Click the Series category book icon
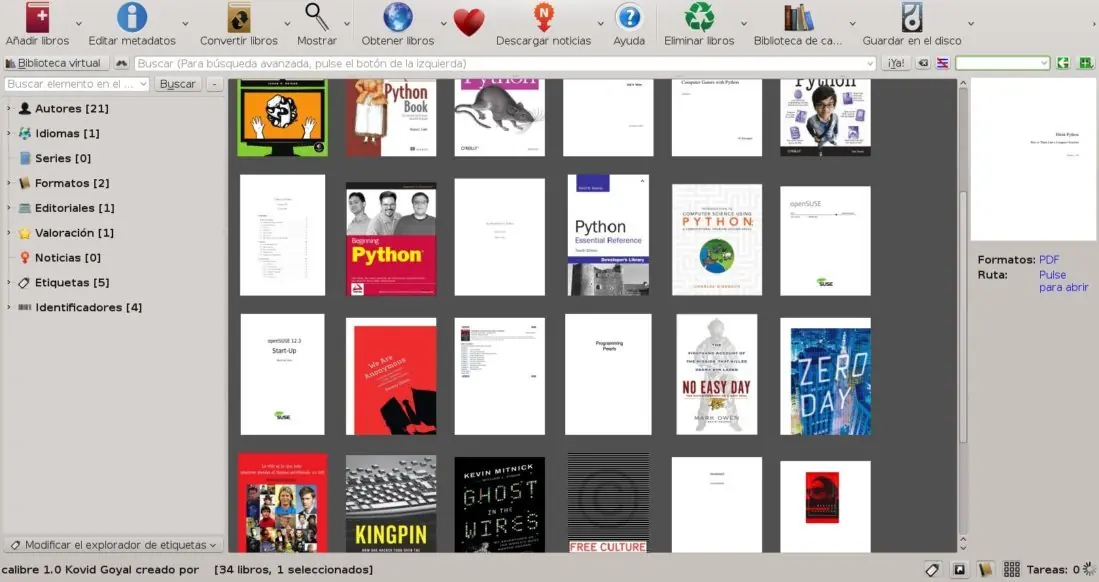Viewport: 1099px width, 582px height. (x=25, y=158)
